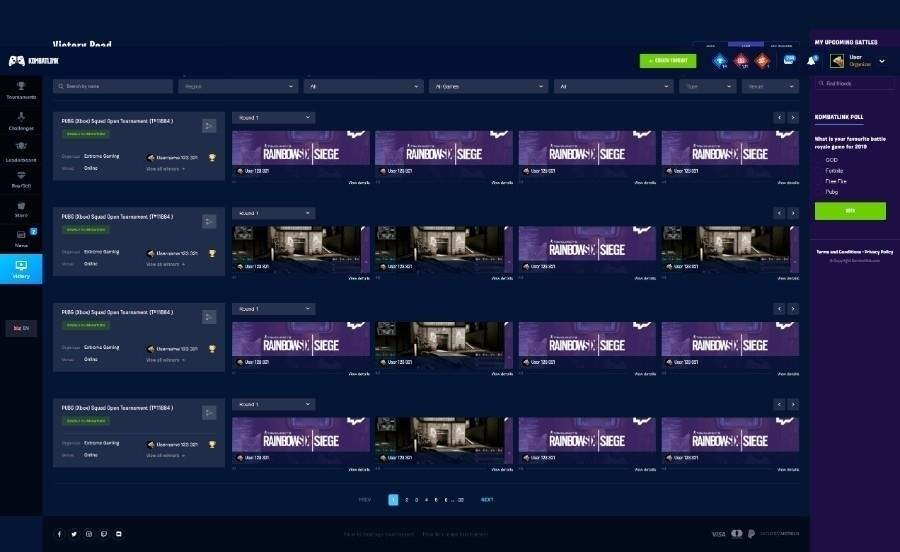The image size is (900, 552).
Task: Open the Twitter link in footer
Action: 74,534
